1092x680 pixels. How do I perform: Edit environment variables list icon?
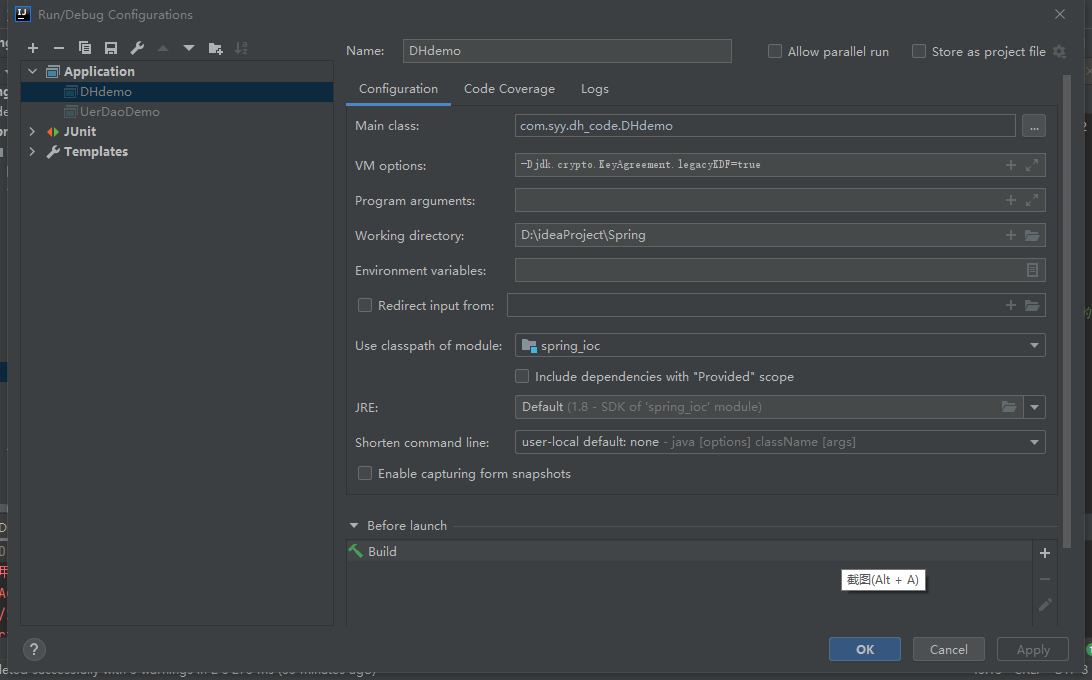1032,270
